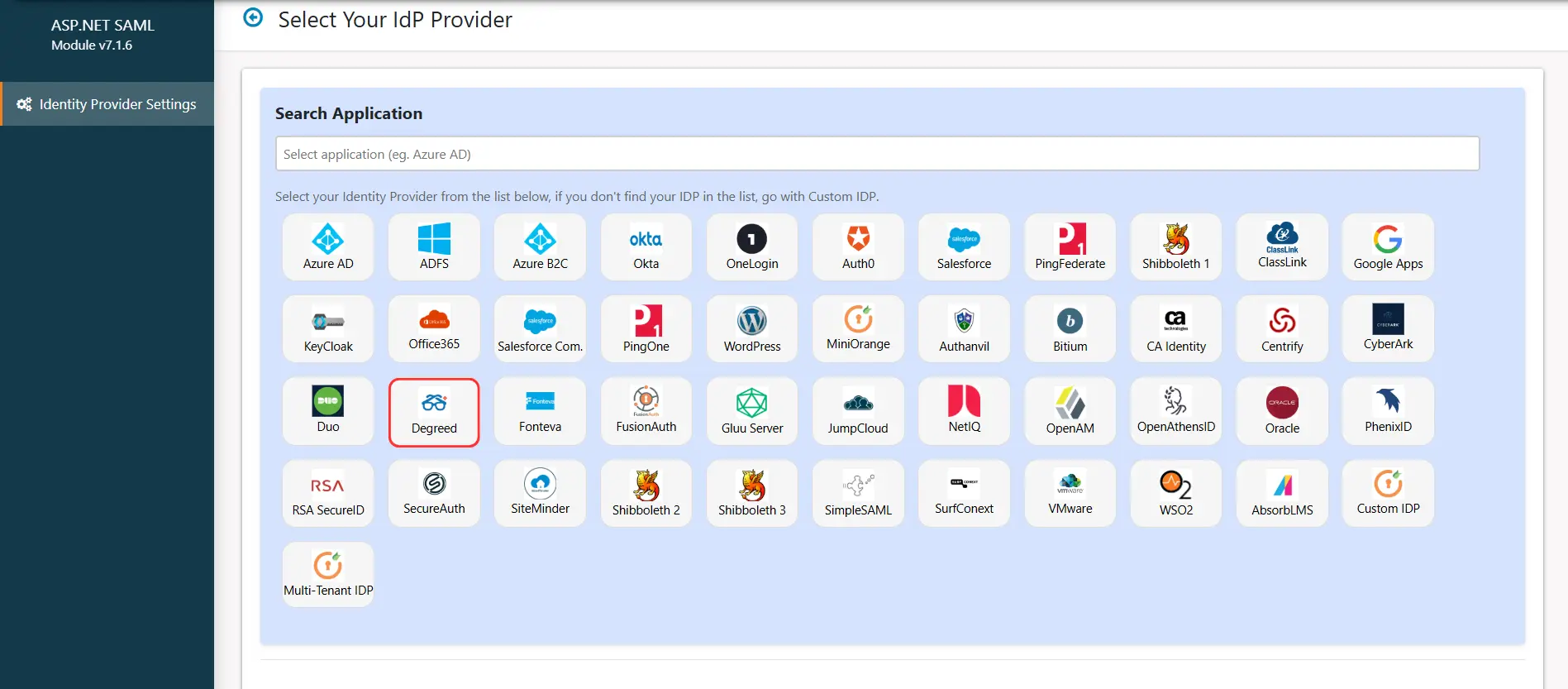Select the Bitium provider
This screenshot has height=689, width=1568.
click(x=1070, y=328)
